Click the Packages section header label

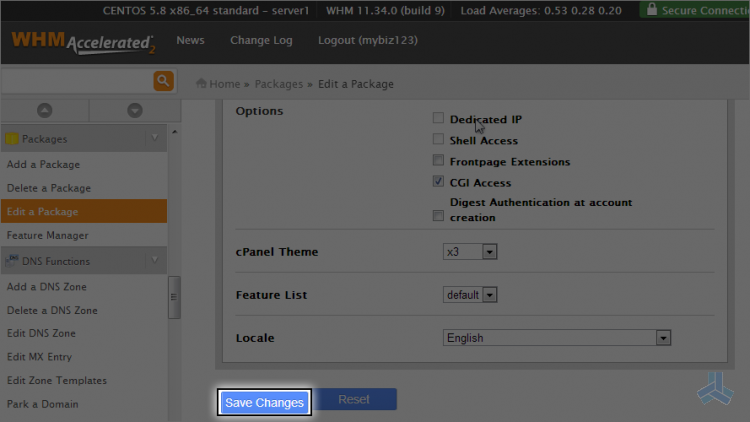pyautogui.click(x=44, y=139)
